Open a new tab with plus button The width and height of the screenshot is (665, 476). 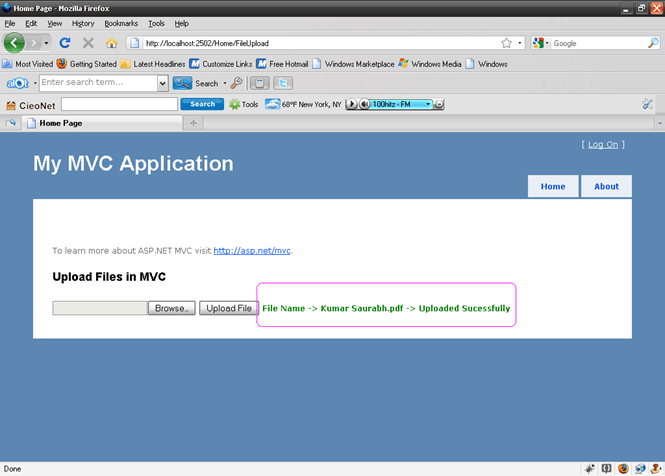(193, 123)
